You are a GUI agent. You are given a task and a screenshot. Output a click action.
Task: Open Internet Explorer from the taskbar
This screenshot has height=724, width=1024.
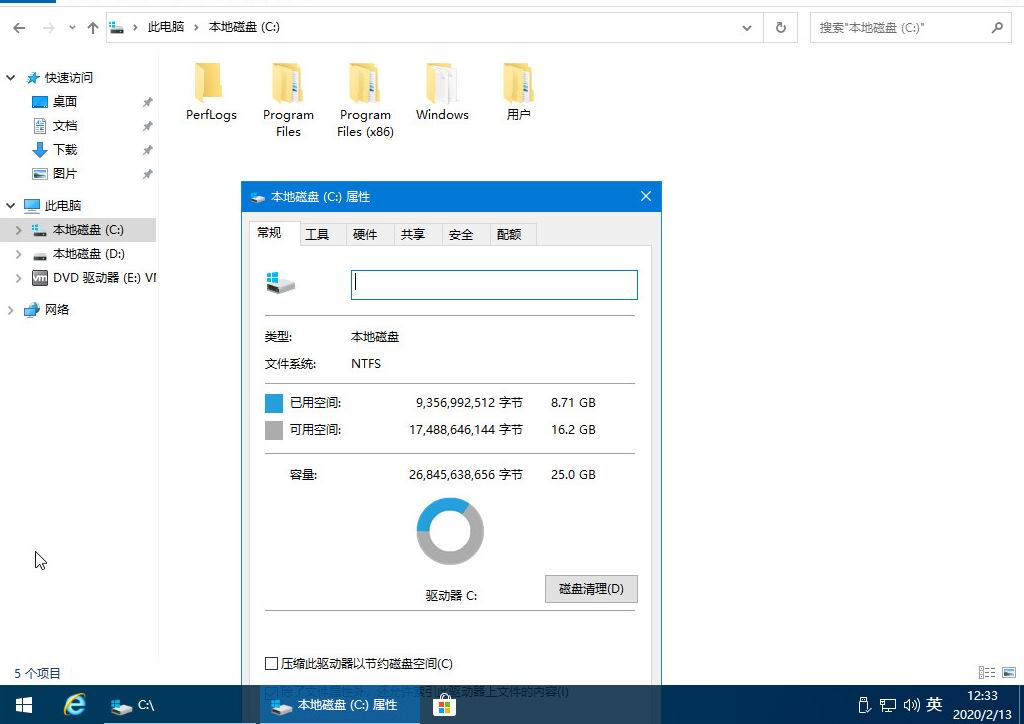tap(75, 705)
